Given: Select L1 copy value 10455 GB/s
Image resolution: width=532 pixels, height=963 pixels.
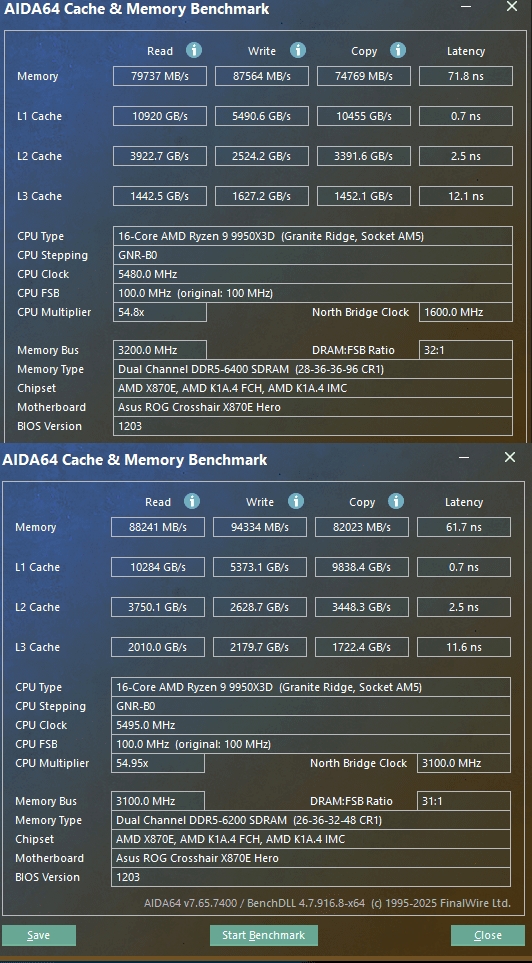Looking at the screenshot, I should click(364, 116).
